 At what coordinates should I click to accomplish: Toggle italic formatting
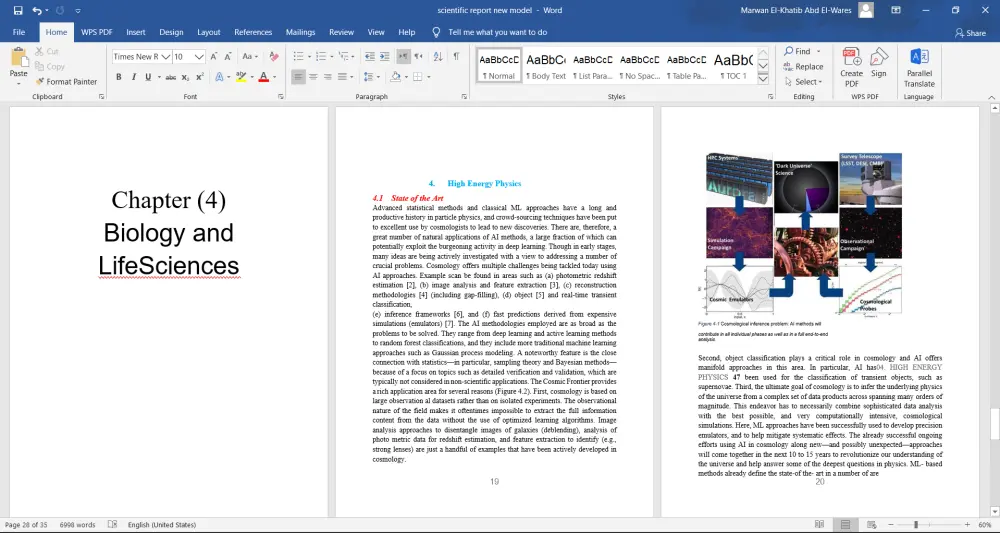click(x=133, y=77)
